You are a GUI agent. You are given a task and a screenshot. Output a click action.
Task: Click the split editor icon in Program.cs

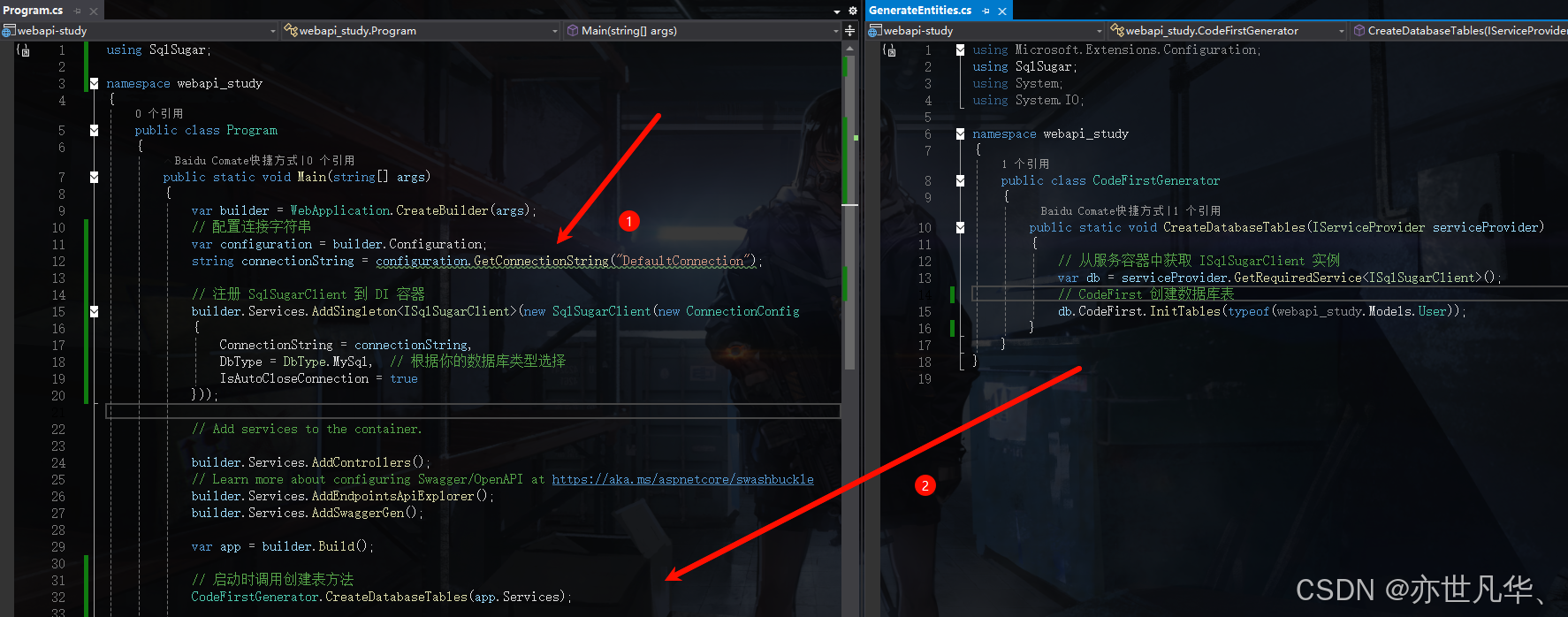pyautogui.click(x=850, y=30)
